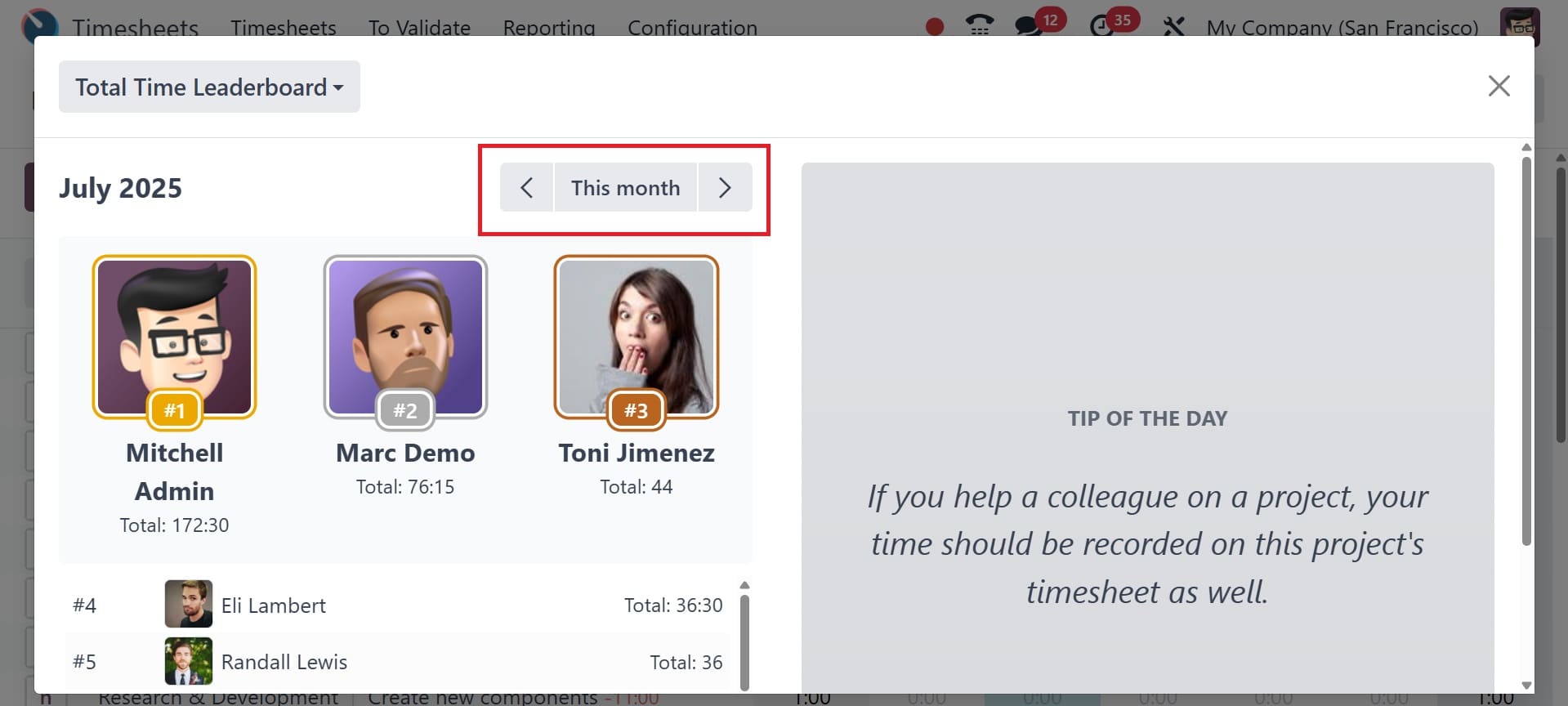Image resolution: width=1568 pixels, height=706 pixels.
Task: Click the Total: 172:30 value
Action: [174, 525]
